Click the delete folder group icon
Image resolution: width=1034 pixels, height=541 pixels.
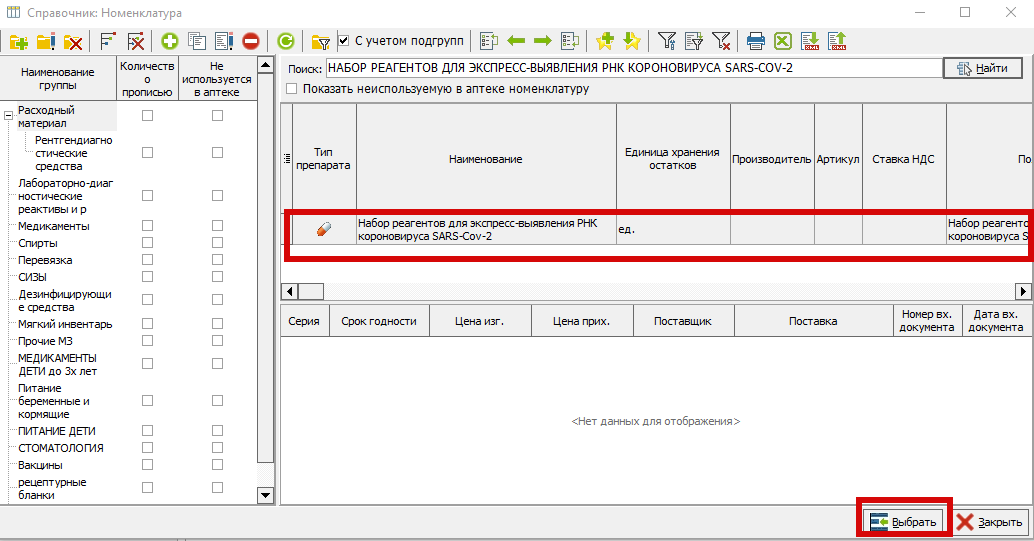pyautogui.click(x=73, y=41)
